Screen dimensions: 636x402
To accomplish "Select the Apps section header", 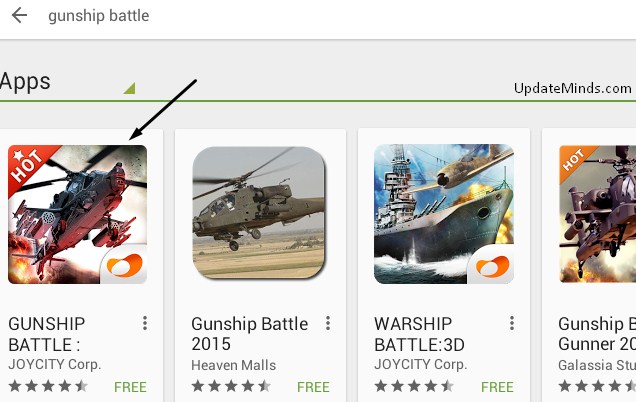I will 25,81.
